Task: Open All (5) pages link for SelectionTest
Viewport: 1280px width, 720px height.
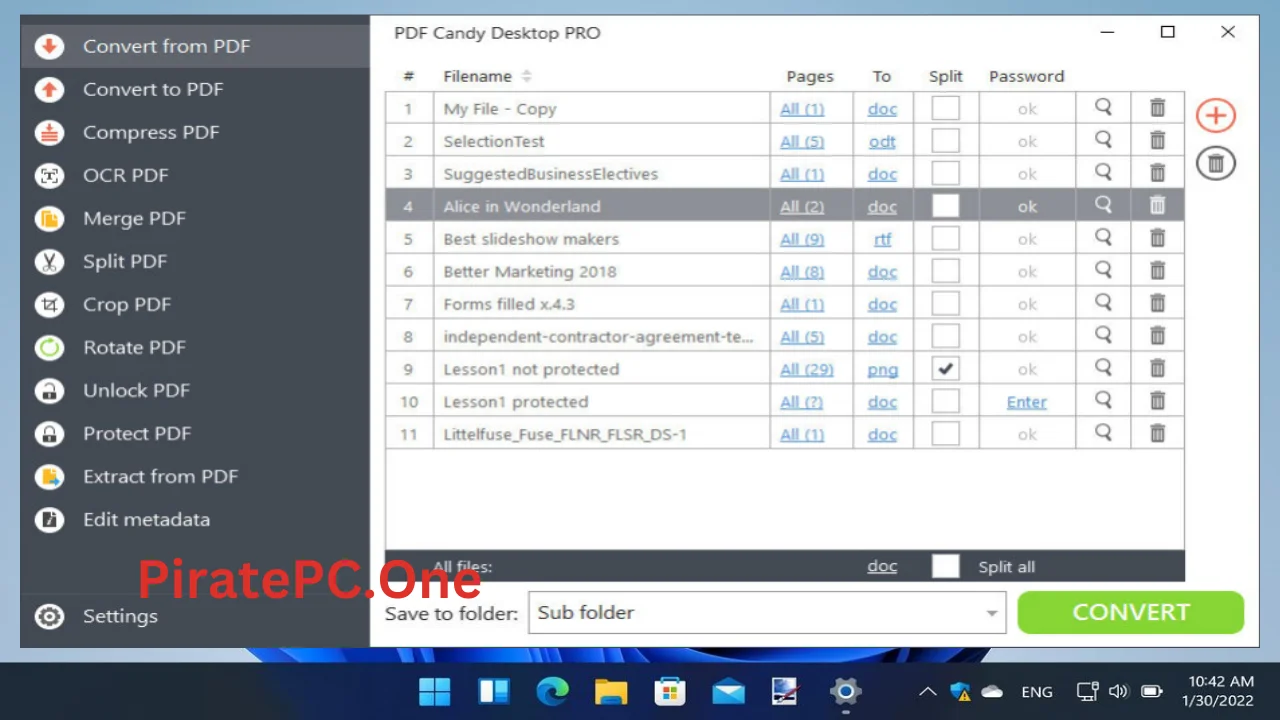Action: (x=802, y=141)
